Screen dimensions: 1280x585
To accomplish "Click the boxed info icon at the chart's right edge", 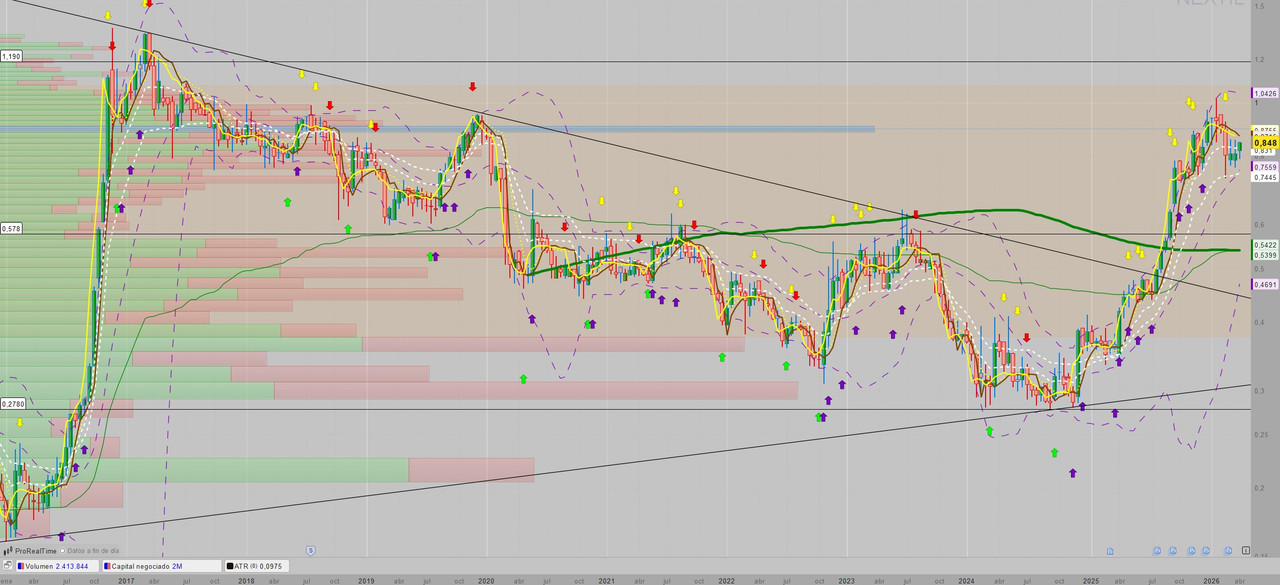I will (1246, 550).
